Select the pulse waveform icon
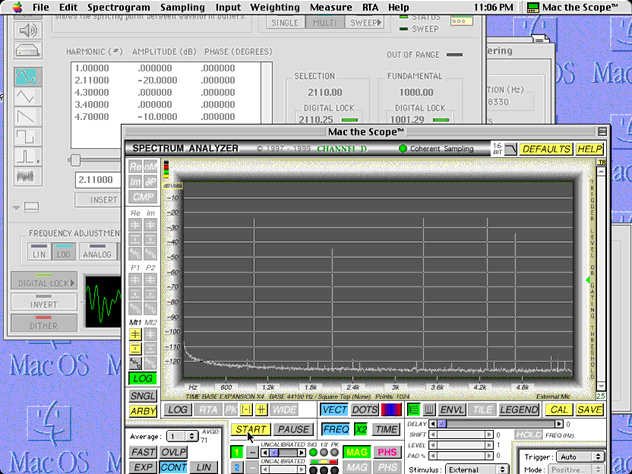This screenshot has width=632, height=474. click(x=28, y=156)
